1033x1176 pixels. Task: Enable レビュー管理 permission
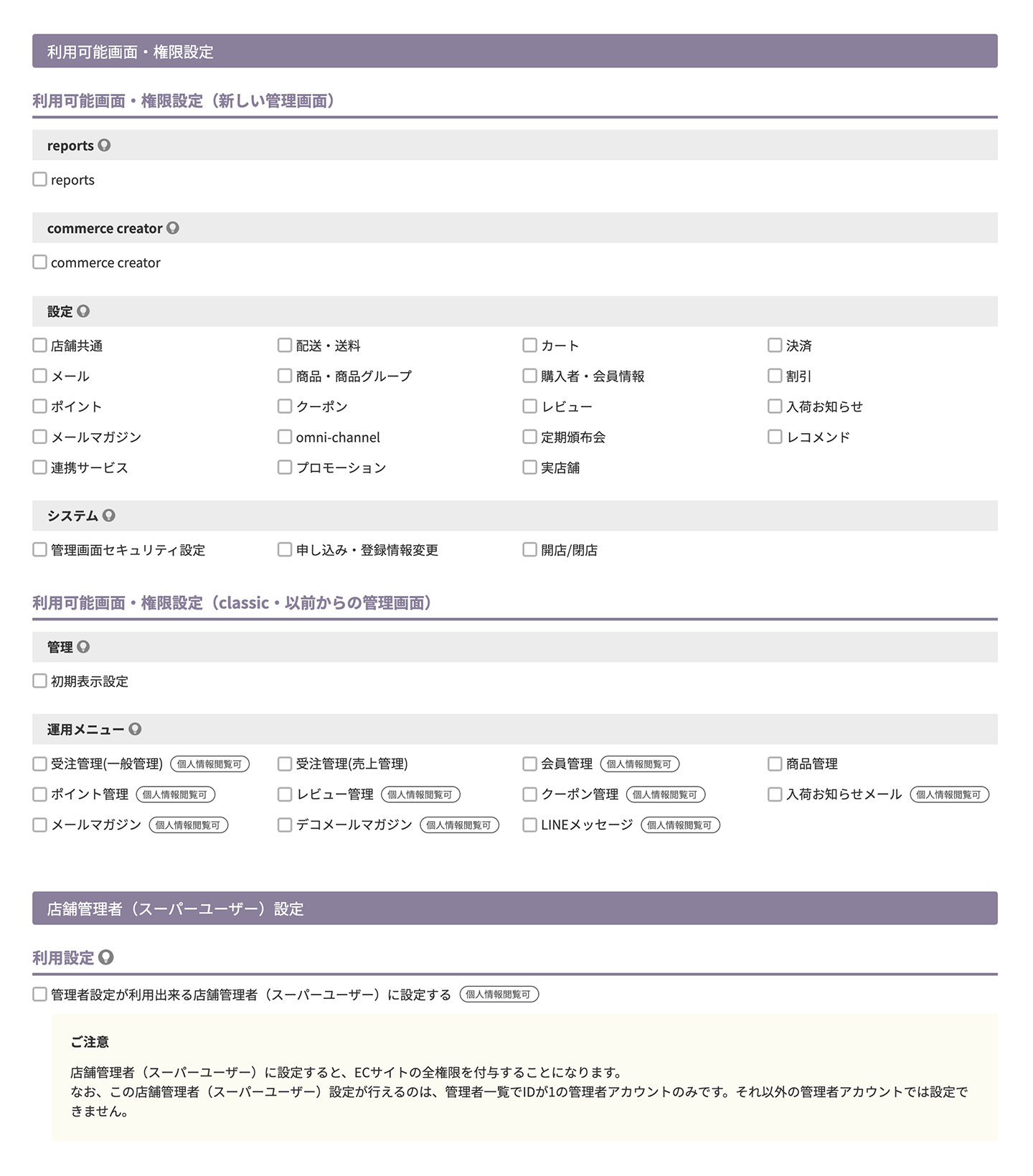point(285,795)
